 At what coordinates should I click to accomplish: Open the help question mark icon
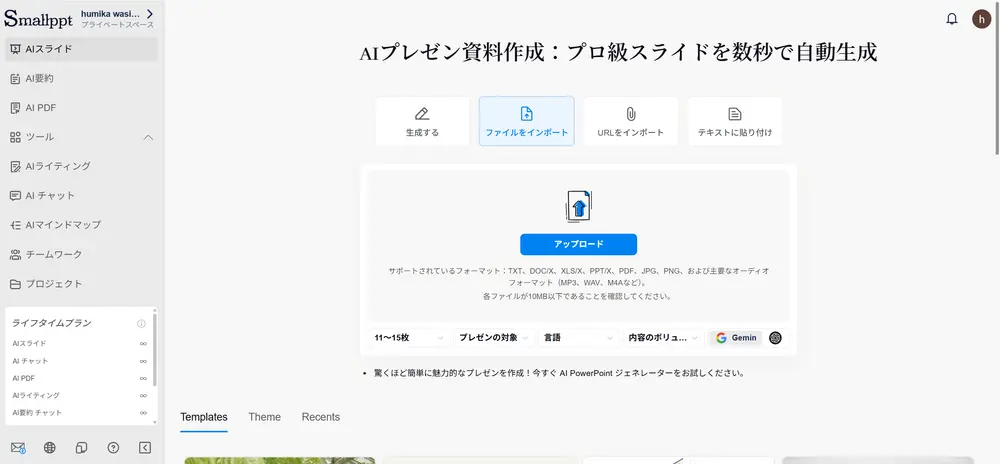tap(113, 447)
